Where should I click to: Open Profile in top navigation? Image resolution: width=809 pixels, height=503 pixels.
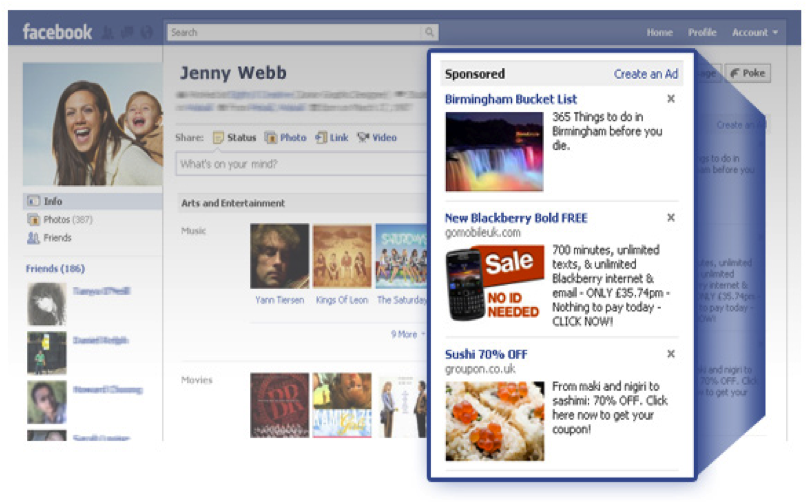coord(702,33)
